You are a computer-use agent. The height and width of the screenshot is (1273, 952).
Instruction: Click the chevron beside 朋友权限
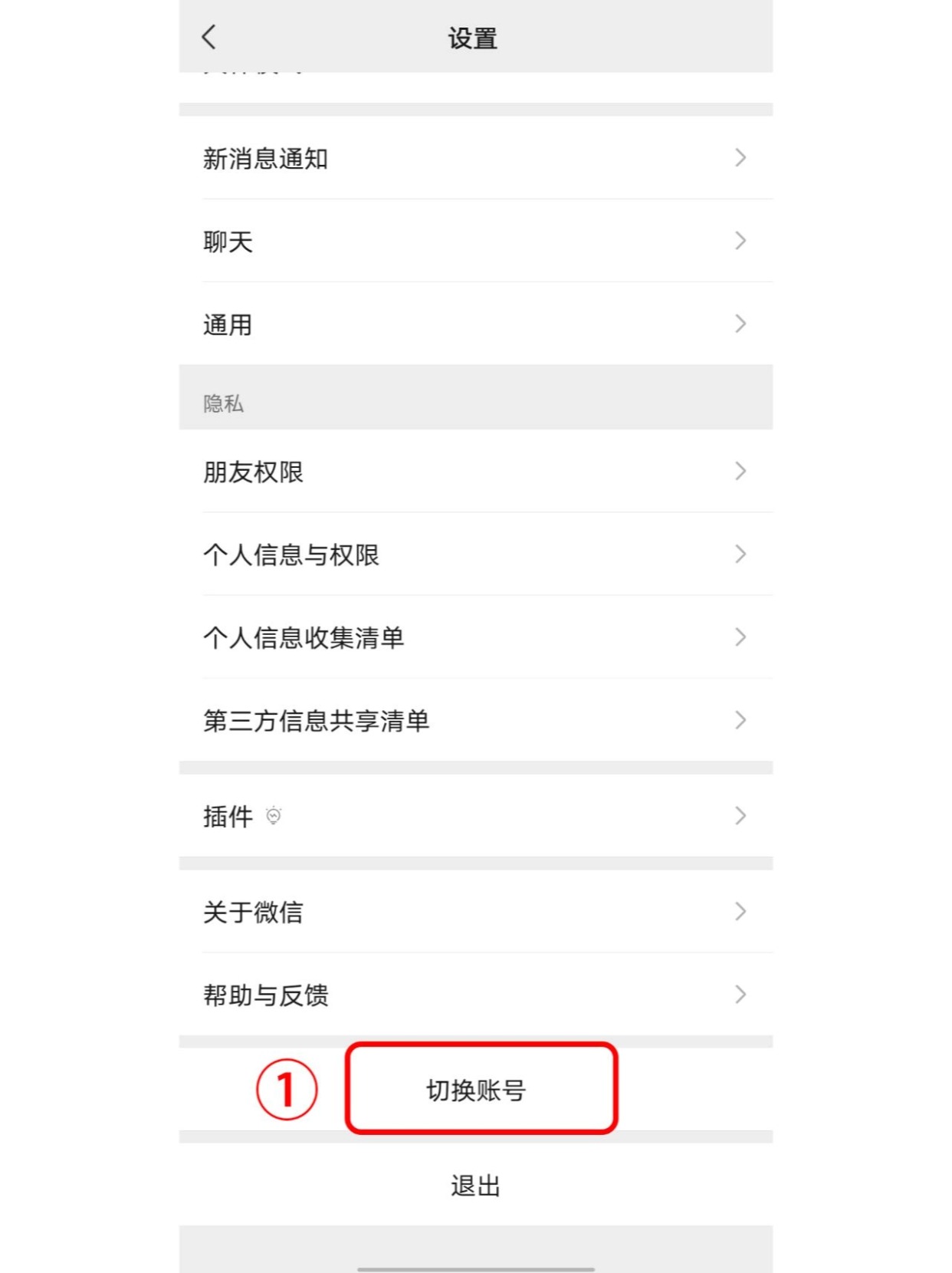[740, 472]
